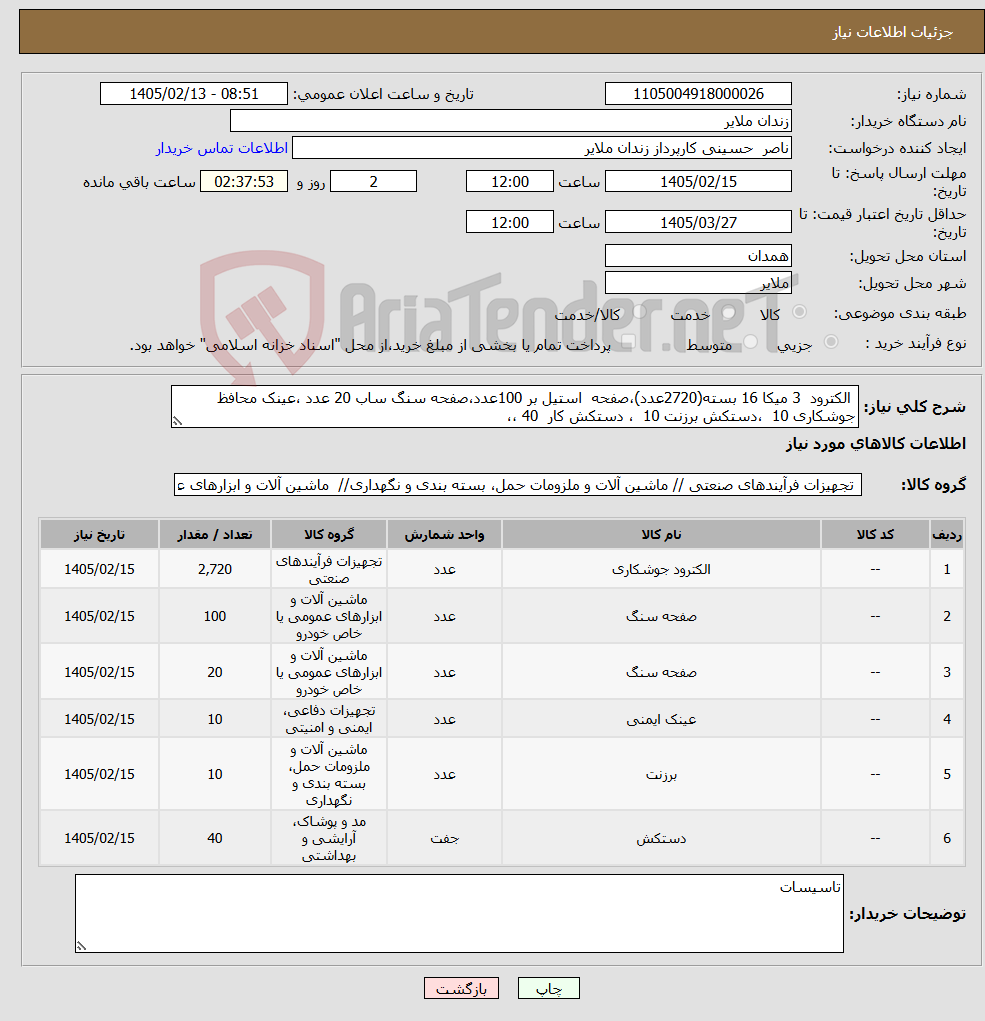Toggle the اسناد خزانه اسلامی payment checkbox
The image size is (985, 1021).
(628, 343)
